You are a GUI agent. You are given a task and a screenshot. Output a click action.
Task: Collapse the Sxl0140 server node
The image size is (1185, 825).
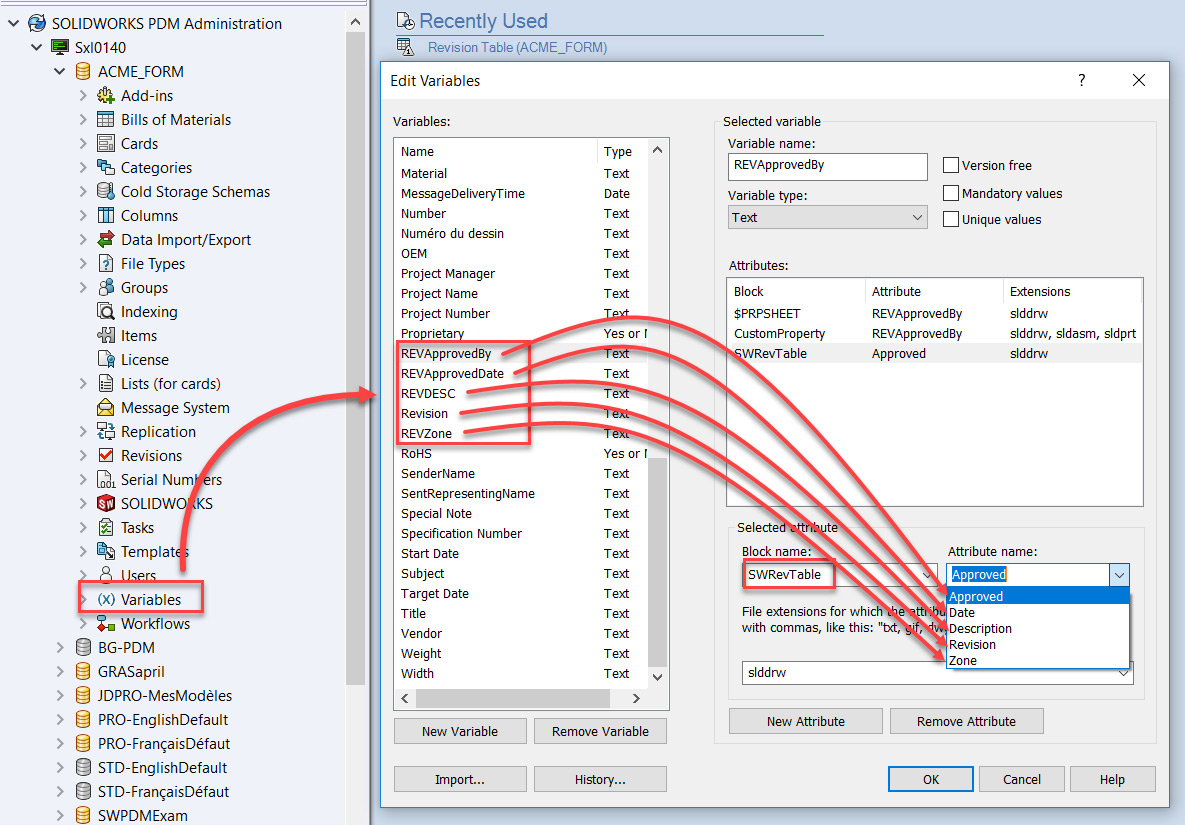(x=36, y=48)
